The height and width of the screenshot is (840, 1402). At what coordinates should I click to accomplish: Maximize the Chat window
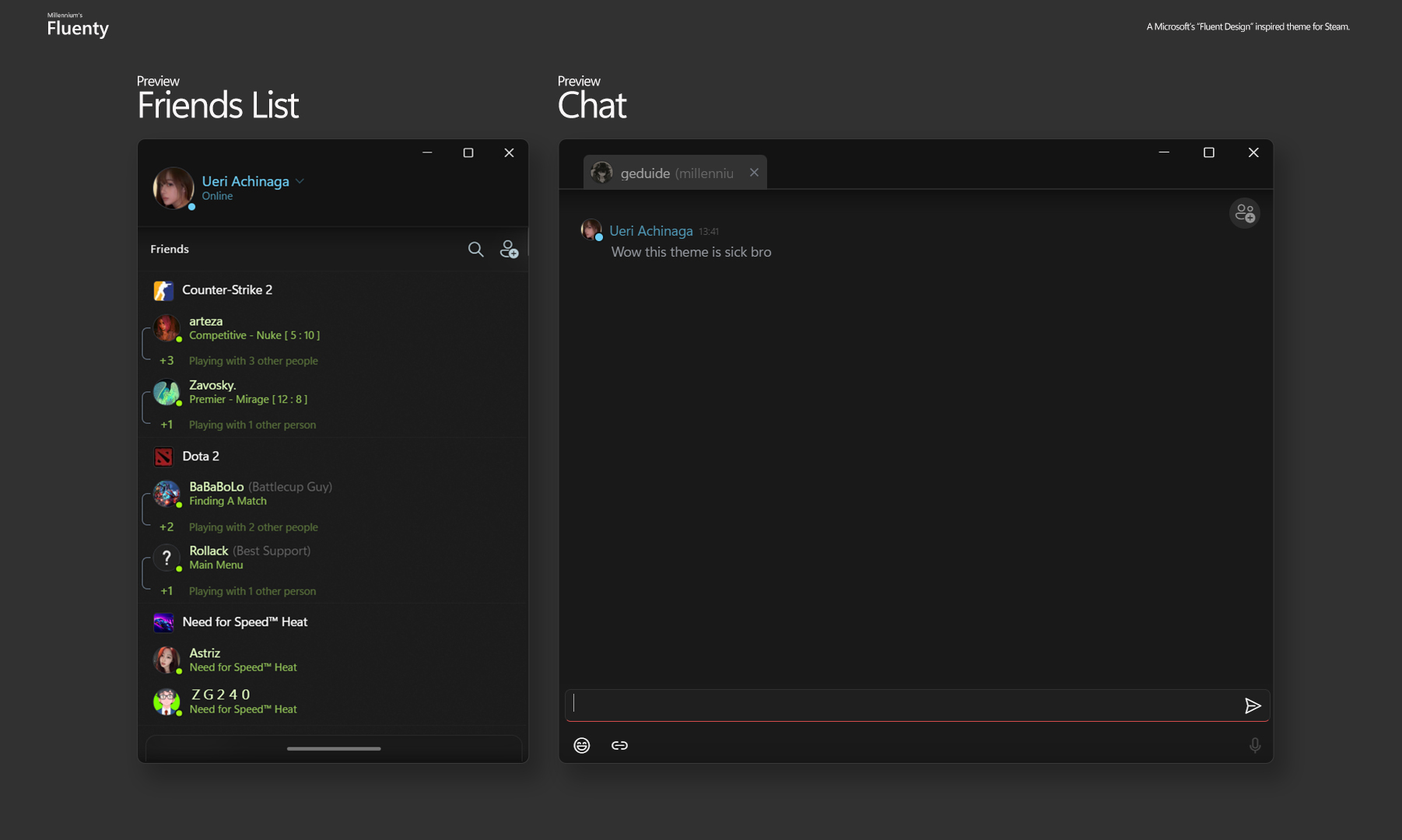[x=1209, y=152]
